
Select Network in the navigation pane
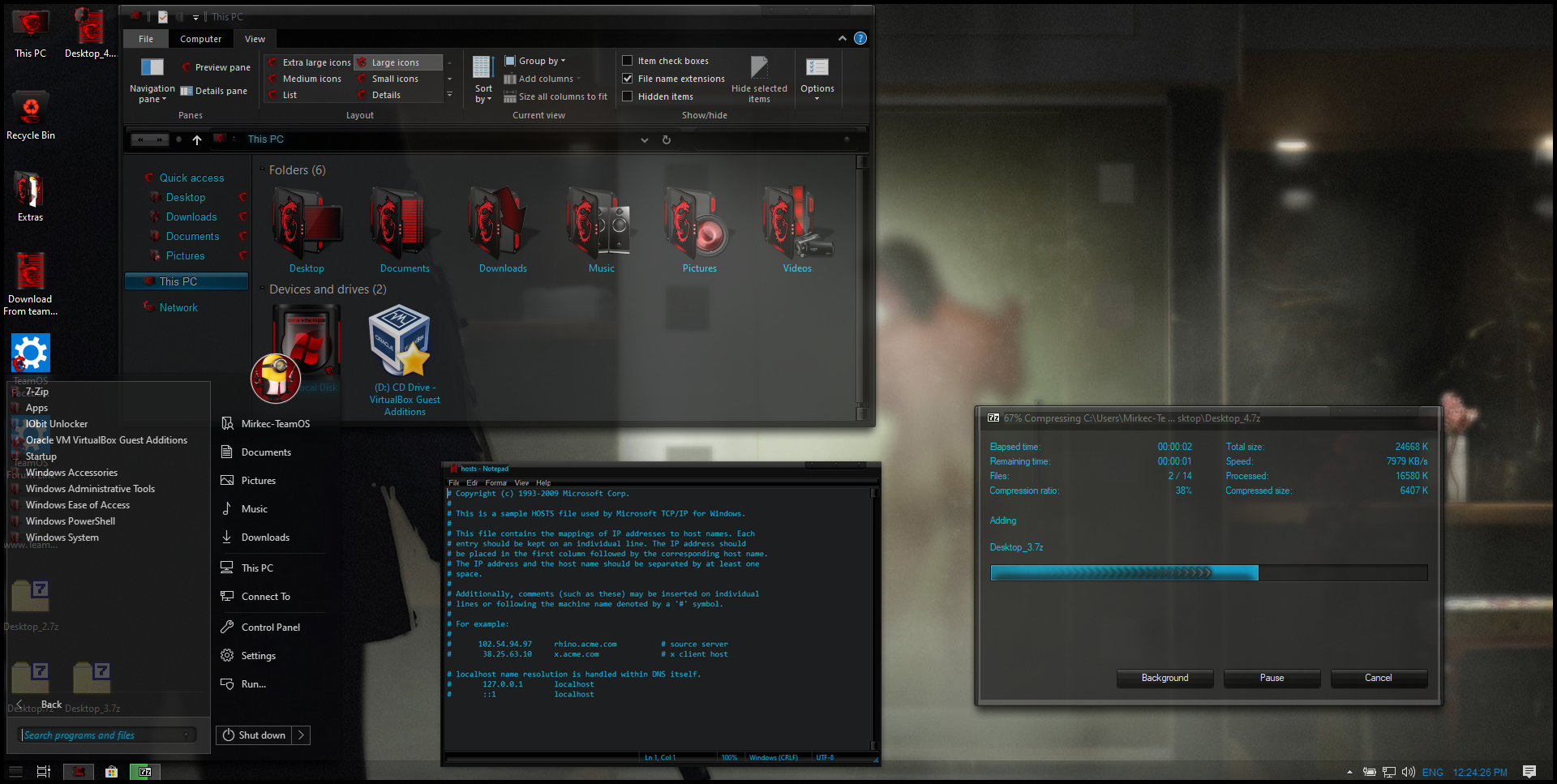[178, 307]
